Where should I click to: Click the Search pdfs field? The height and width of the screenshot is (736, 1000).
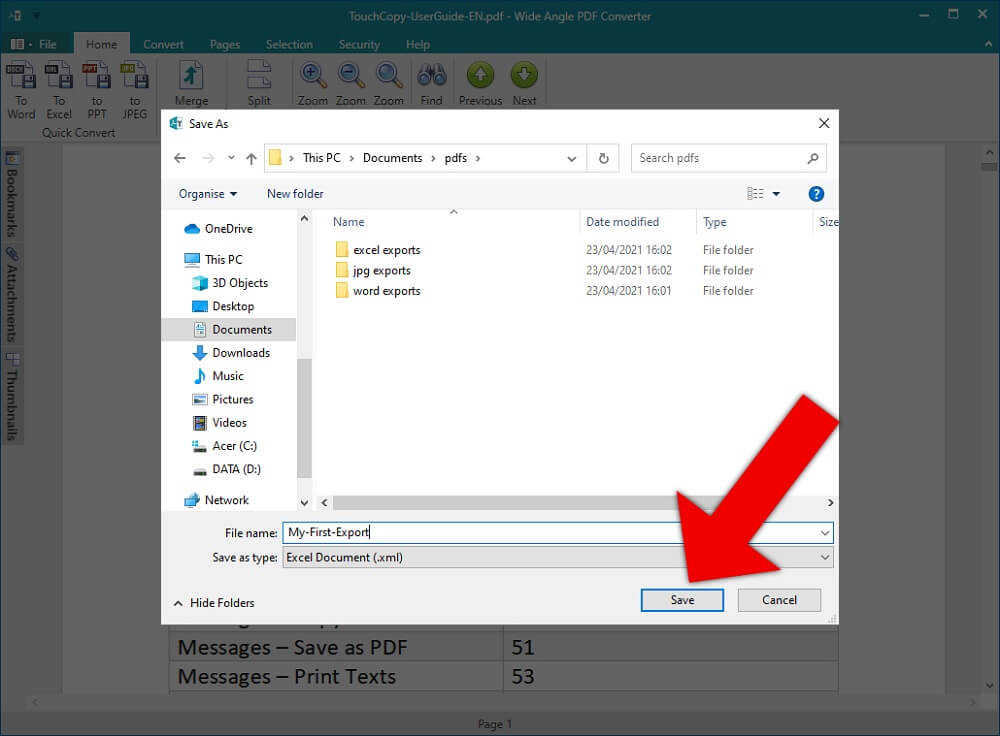720,158
